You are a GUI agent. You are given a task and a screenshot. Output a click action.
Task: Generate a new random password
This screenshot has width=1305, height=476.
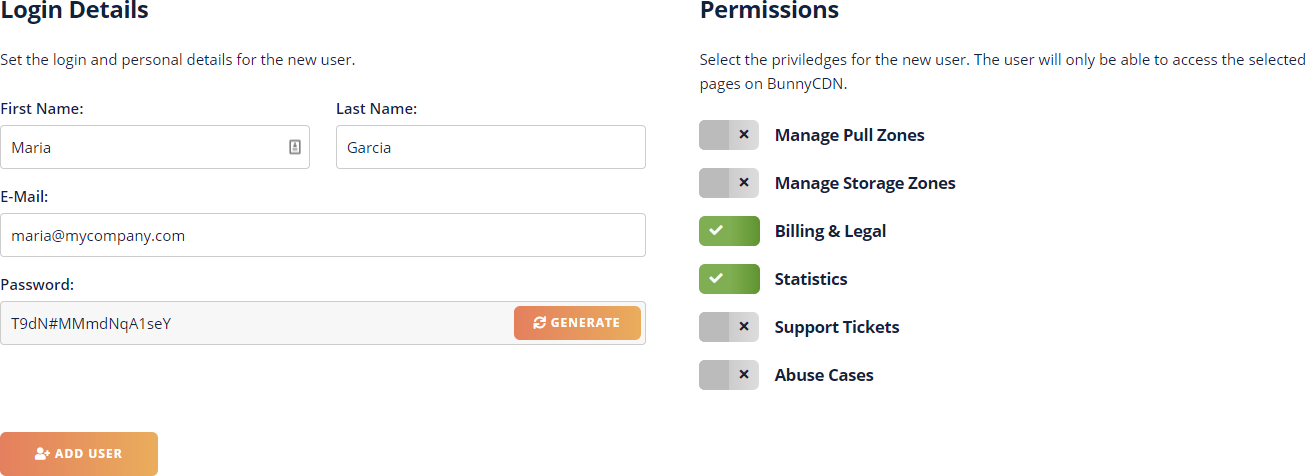click(x=577, y=323)
